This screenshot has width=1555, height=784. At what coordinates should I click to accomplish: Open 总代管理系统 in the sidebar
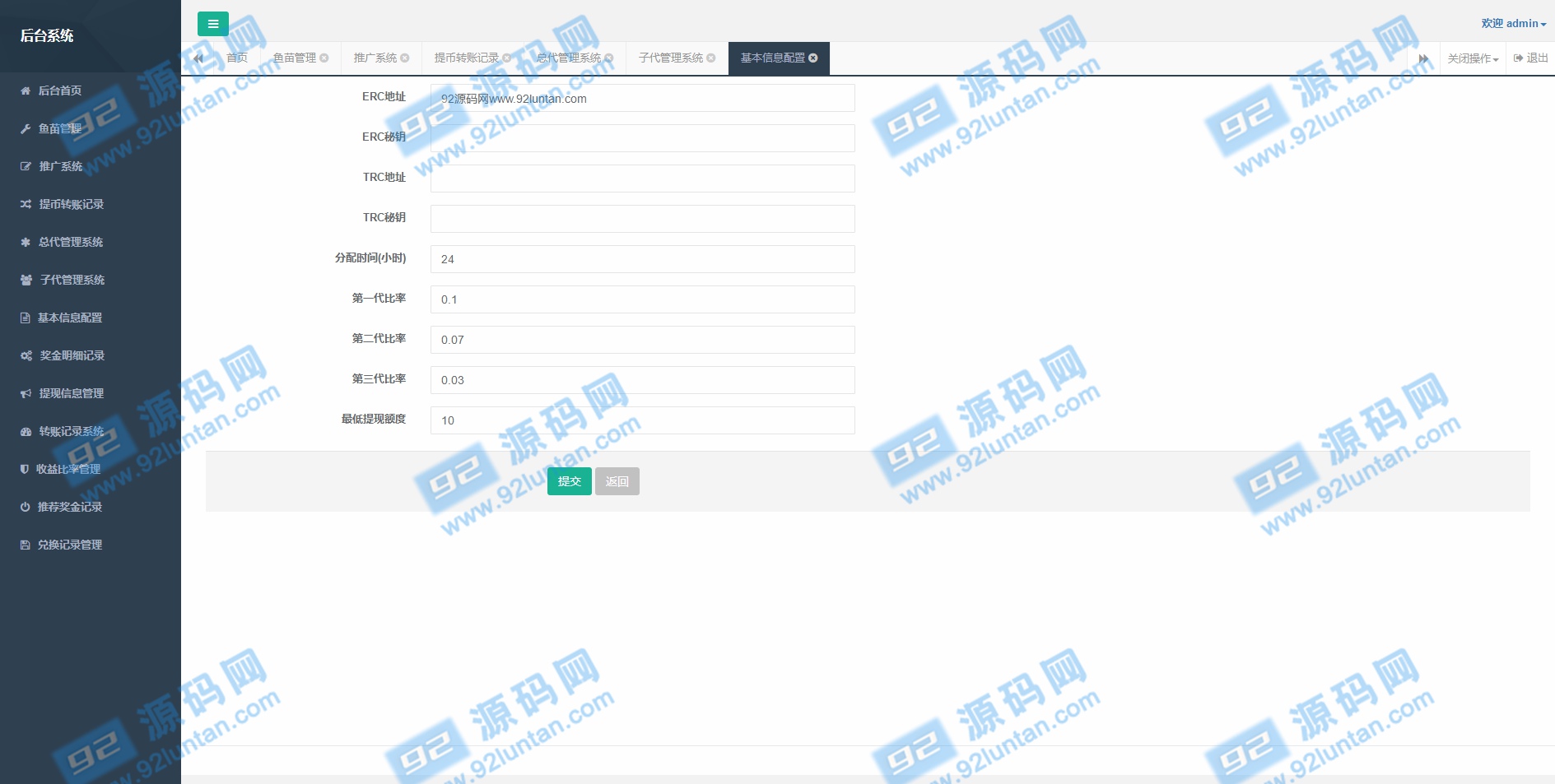tap(91, 243)
